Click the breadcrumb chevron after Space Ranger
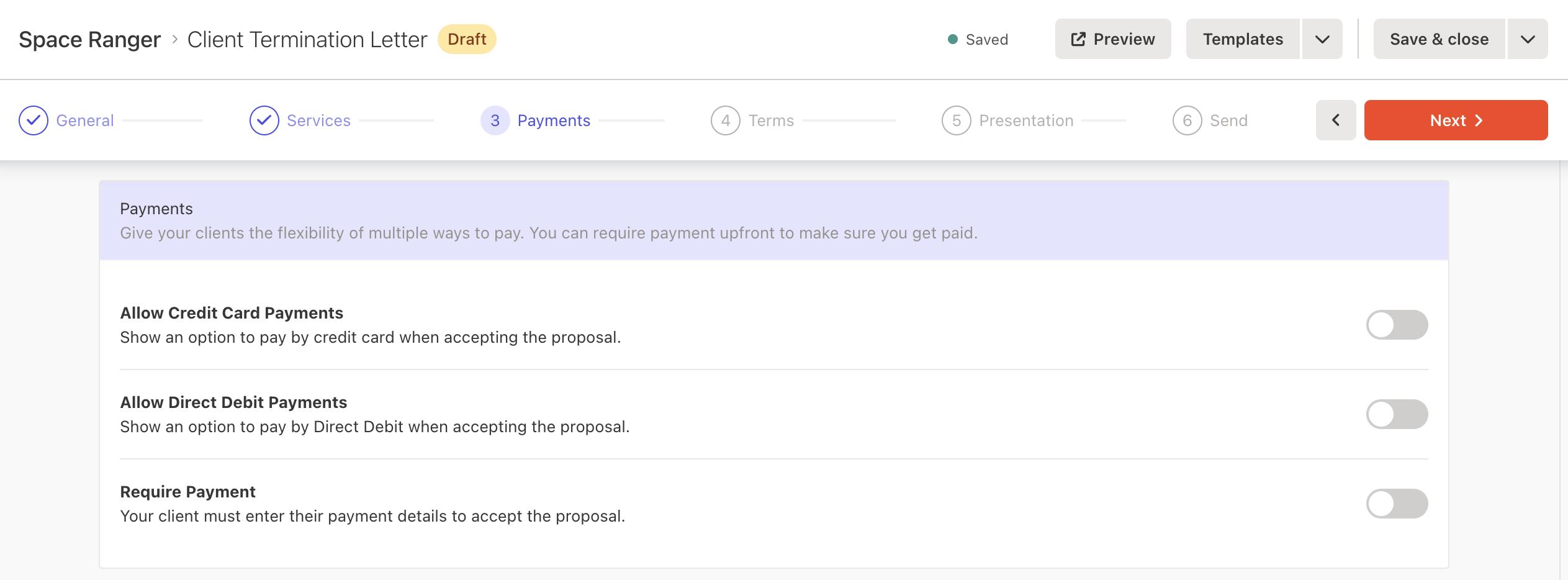Screen dimensions: 1568x580 [x=175, y=39]
